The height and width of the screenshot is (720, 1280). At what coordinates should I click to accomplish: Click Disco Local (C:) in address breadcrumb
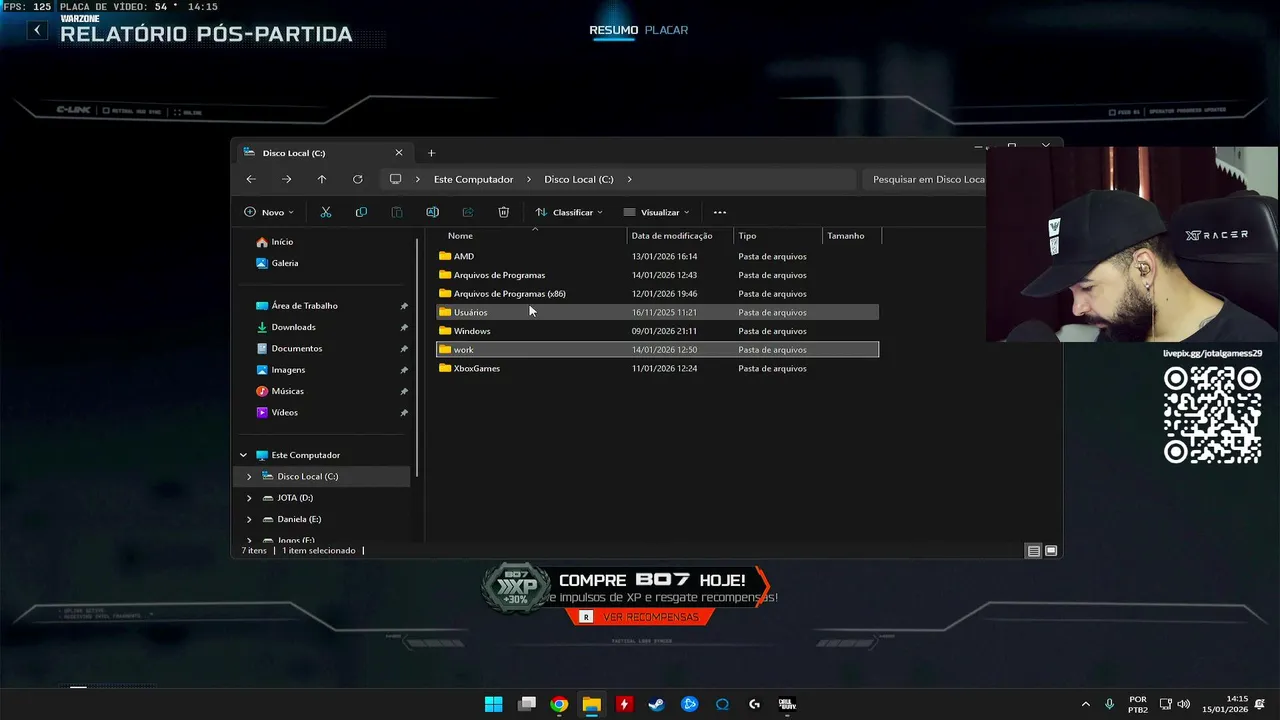coord(579,179)
